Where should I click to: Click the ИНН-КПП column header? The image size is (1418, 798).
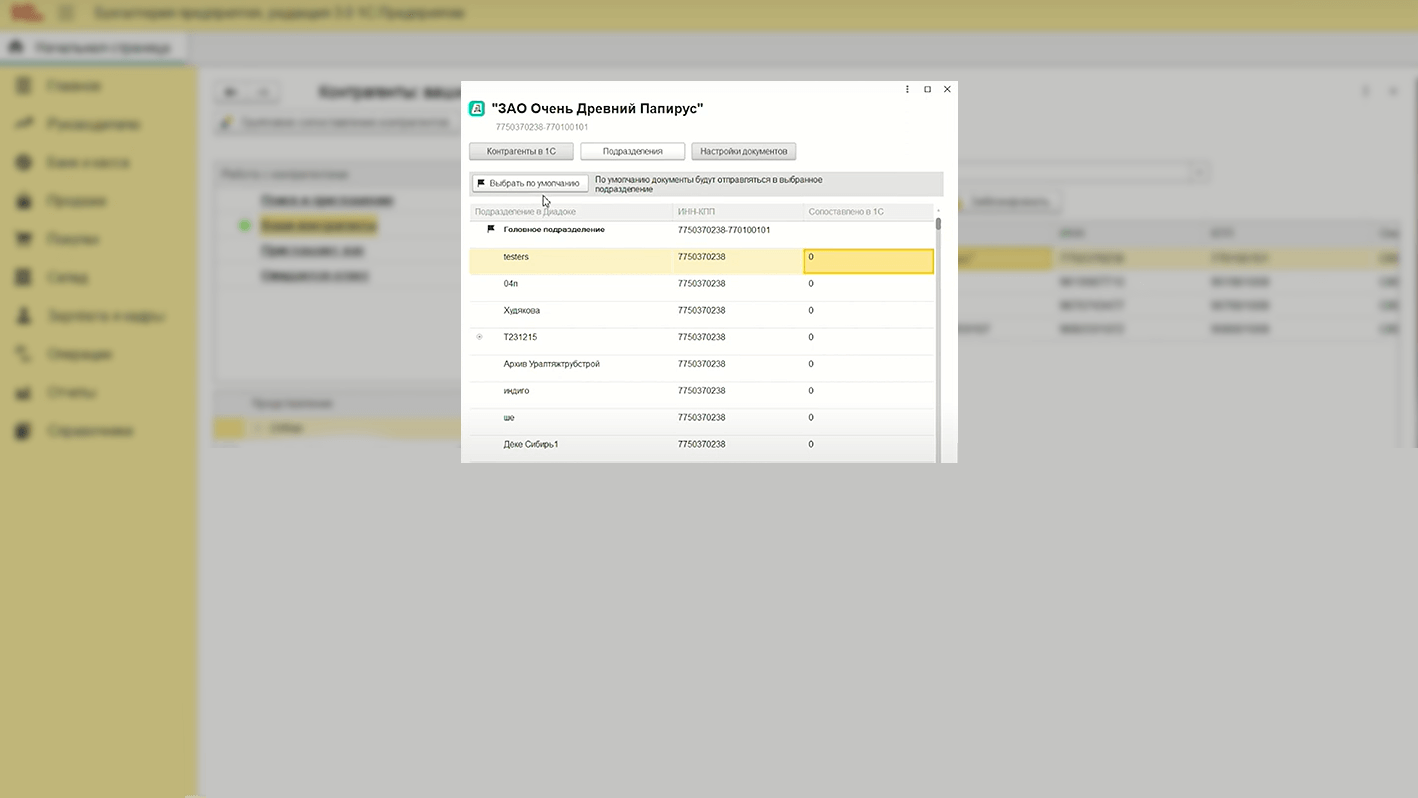tap(738, 212)
